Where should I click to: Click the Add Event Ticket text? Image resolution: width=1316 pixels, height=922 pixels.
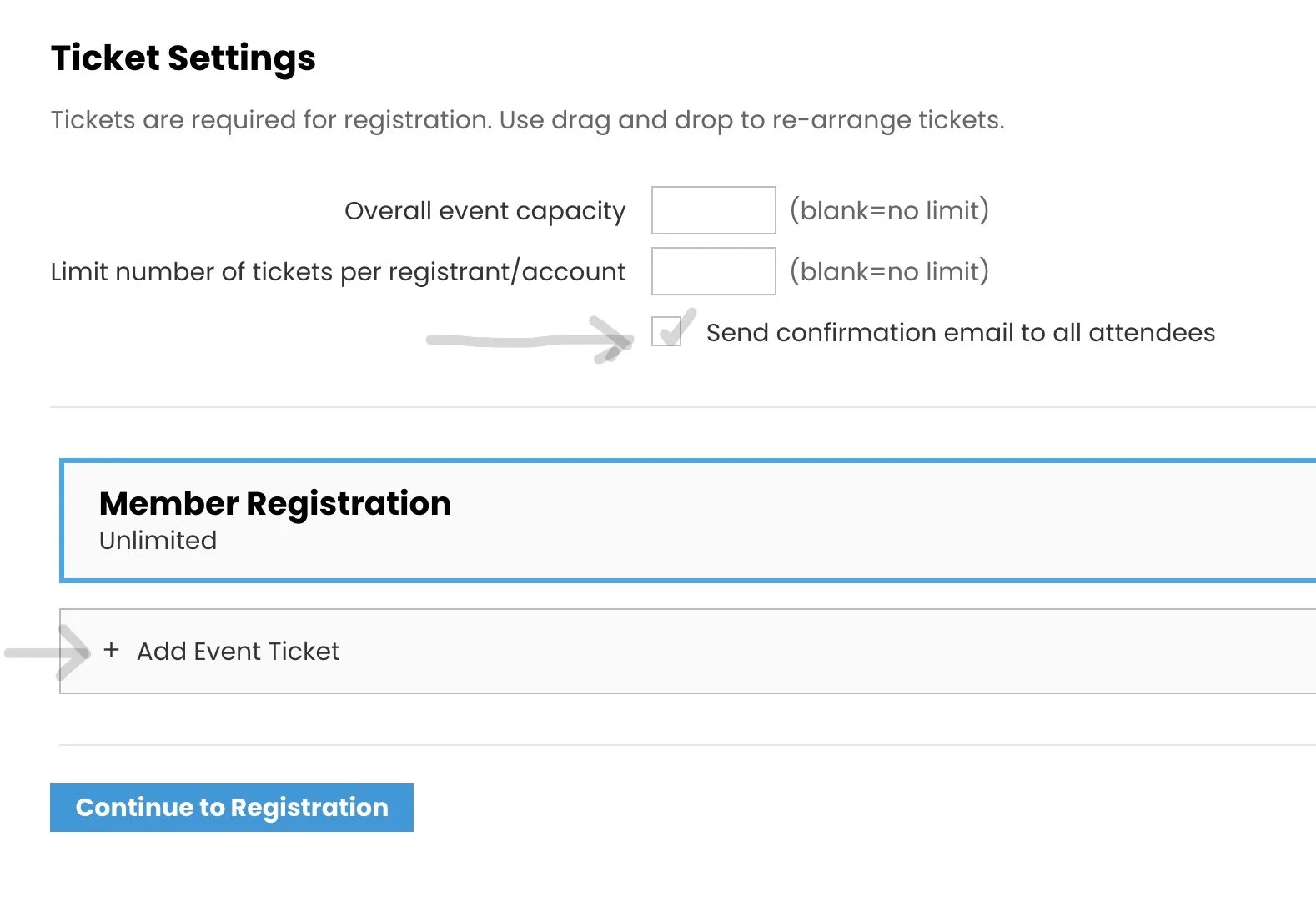(239, 652)
